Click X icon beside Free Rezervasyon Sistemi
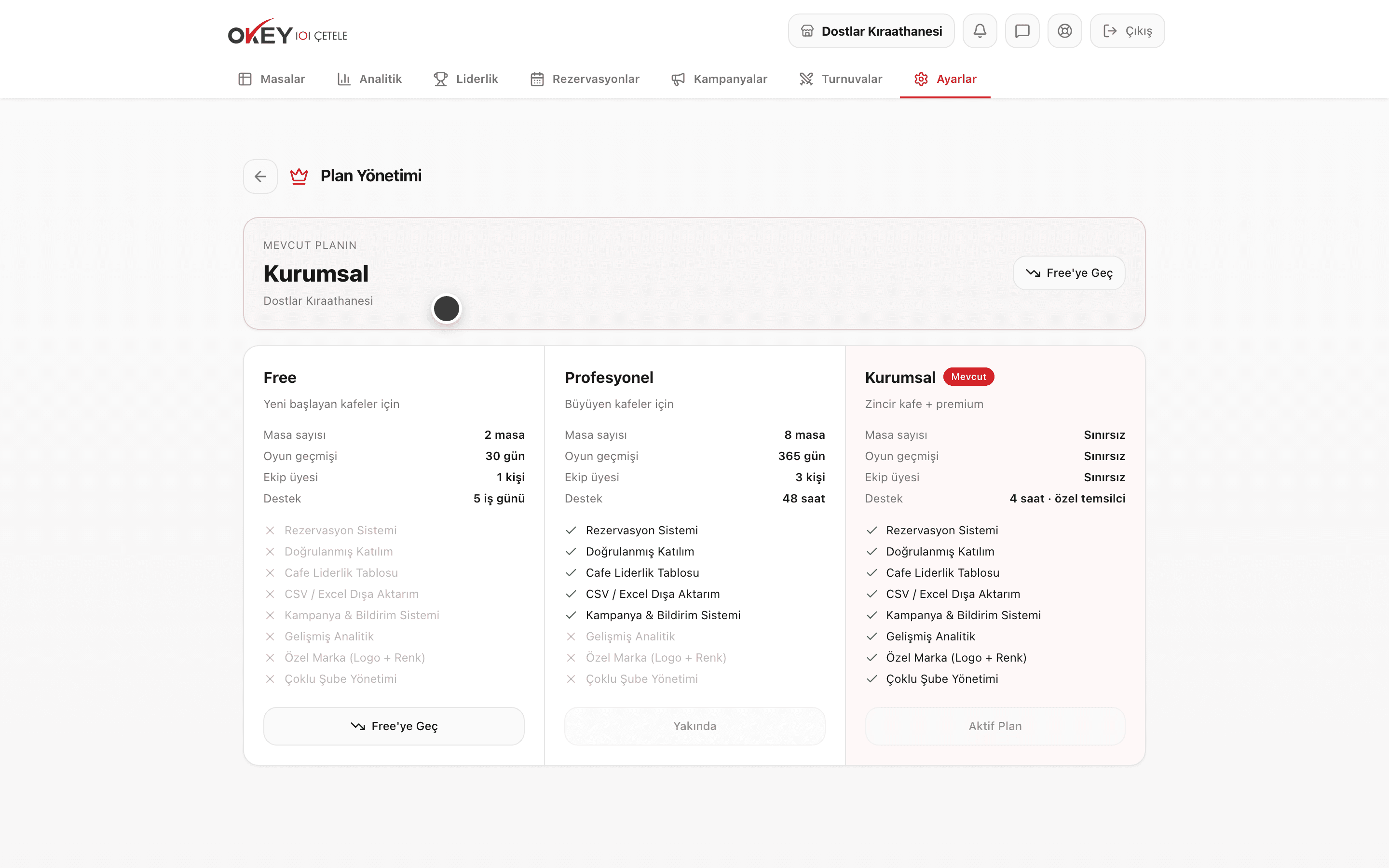 [270, 530]
